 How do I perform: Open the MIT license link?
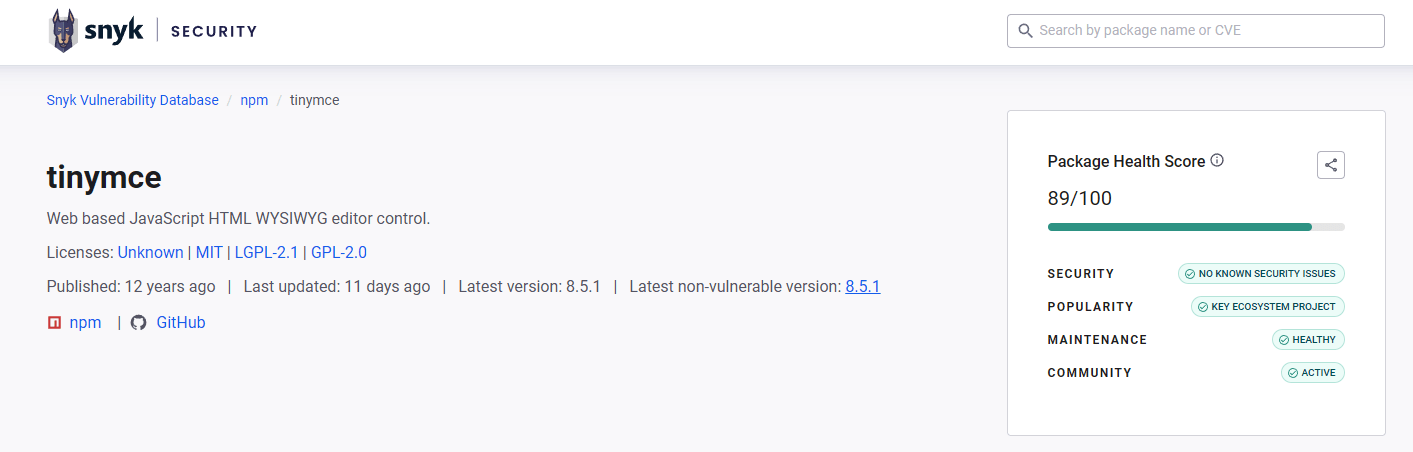point(208,252)
